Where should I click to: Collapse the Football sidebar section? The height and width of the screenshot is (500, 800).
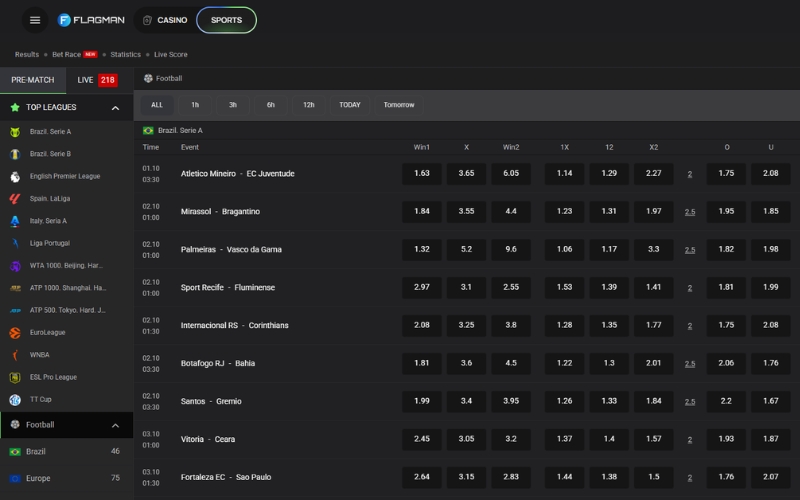pos(115,425)
